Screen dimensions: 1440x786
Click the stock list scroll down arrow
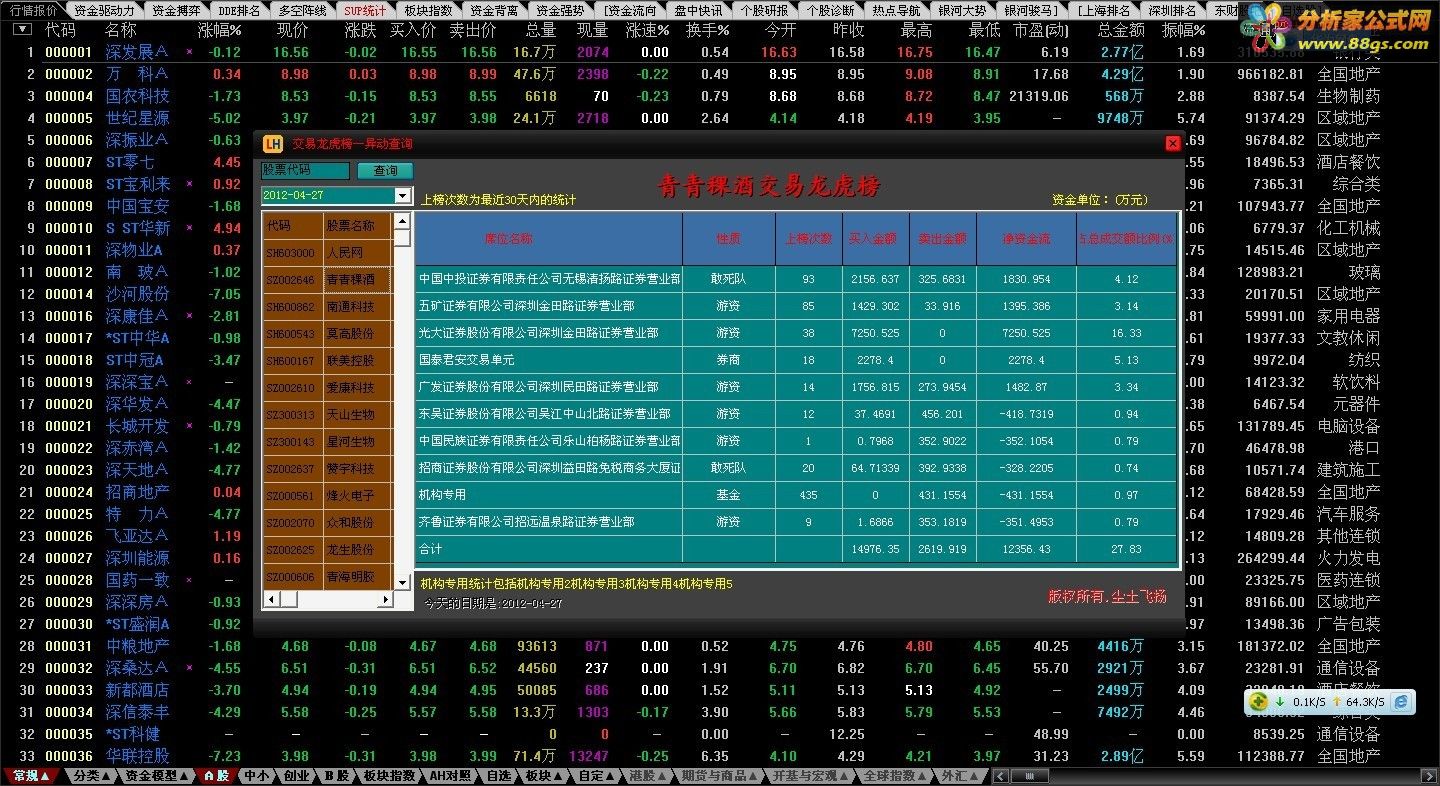point(402,581)
